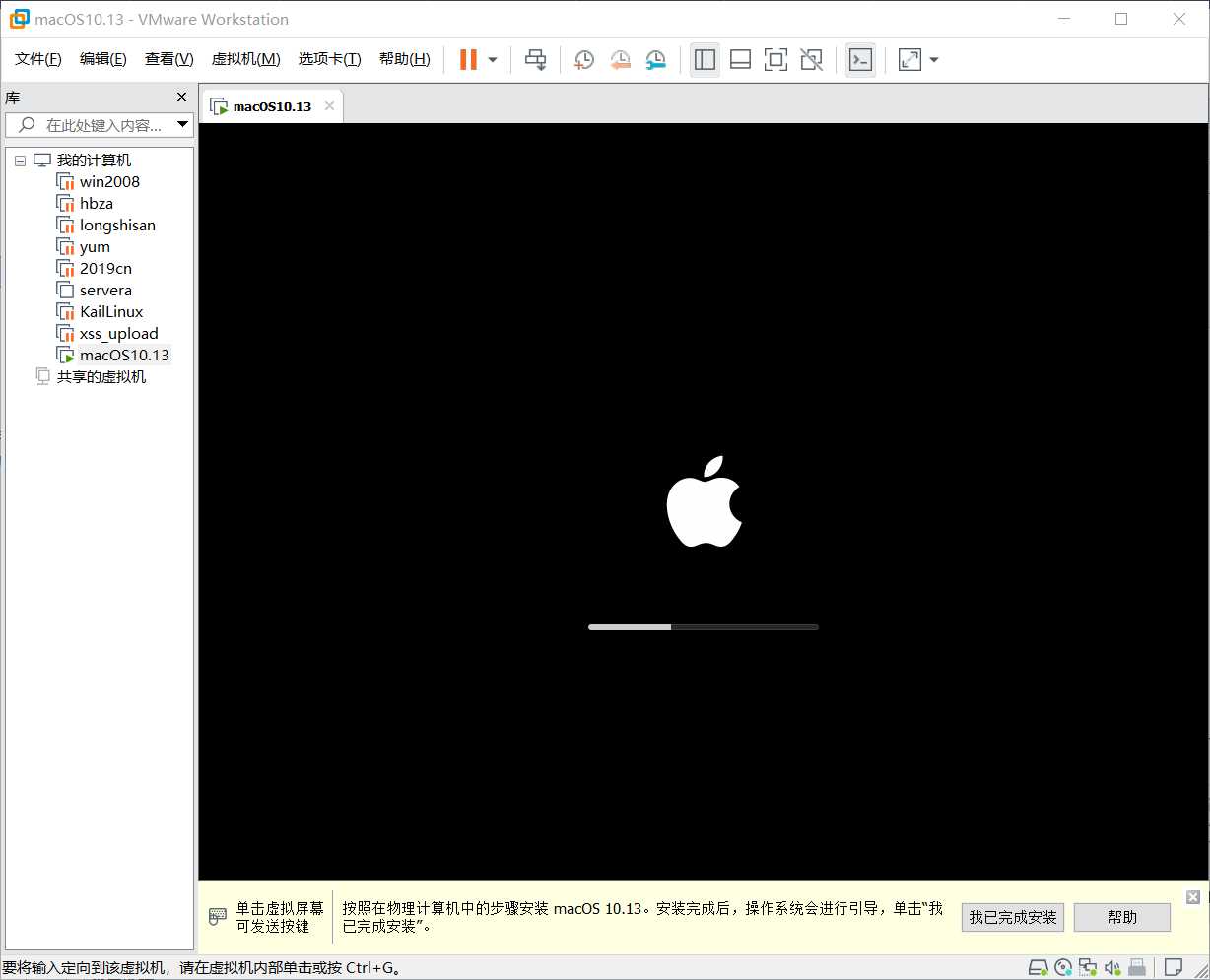Screen dimensions: 1210x980
Task: Click the macOS boot progress bar
Action: click(x=704, y=627)
